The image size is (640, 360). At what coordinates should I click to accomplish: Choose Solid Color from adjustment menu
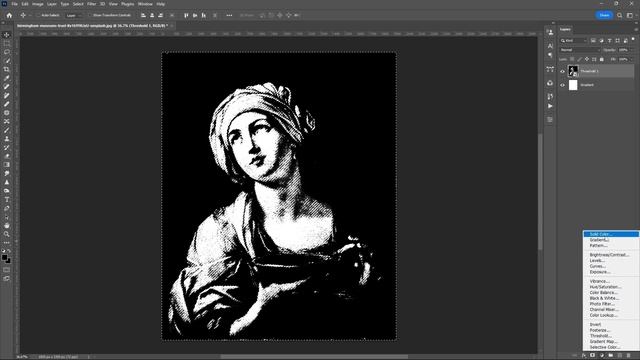pyautogui.click(x=611, y=234)
